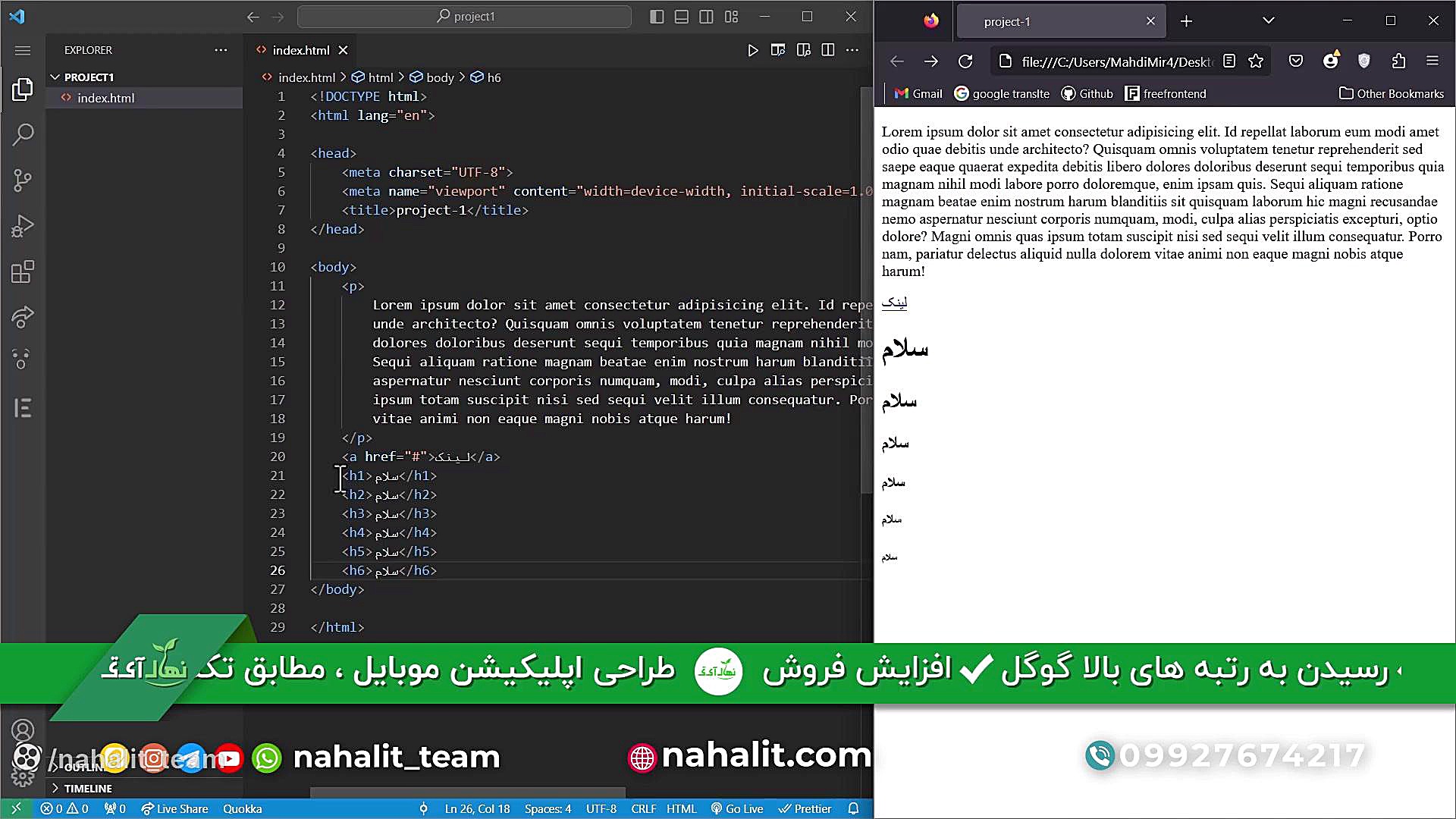This screenshot has width=1456, height=819.
Task: Toggle Reader View in Firefox
Action: [x=1229, y=61]
